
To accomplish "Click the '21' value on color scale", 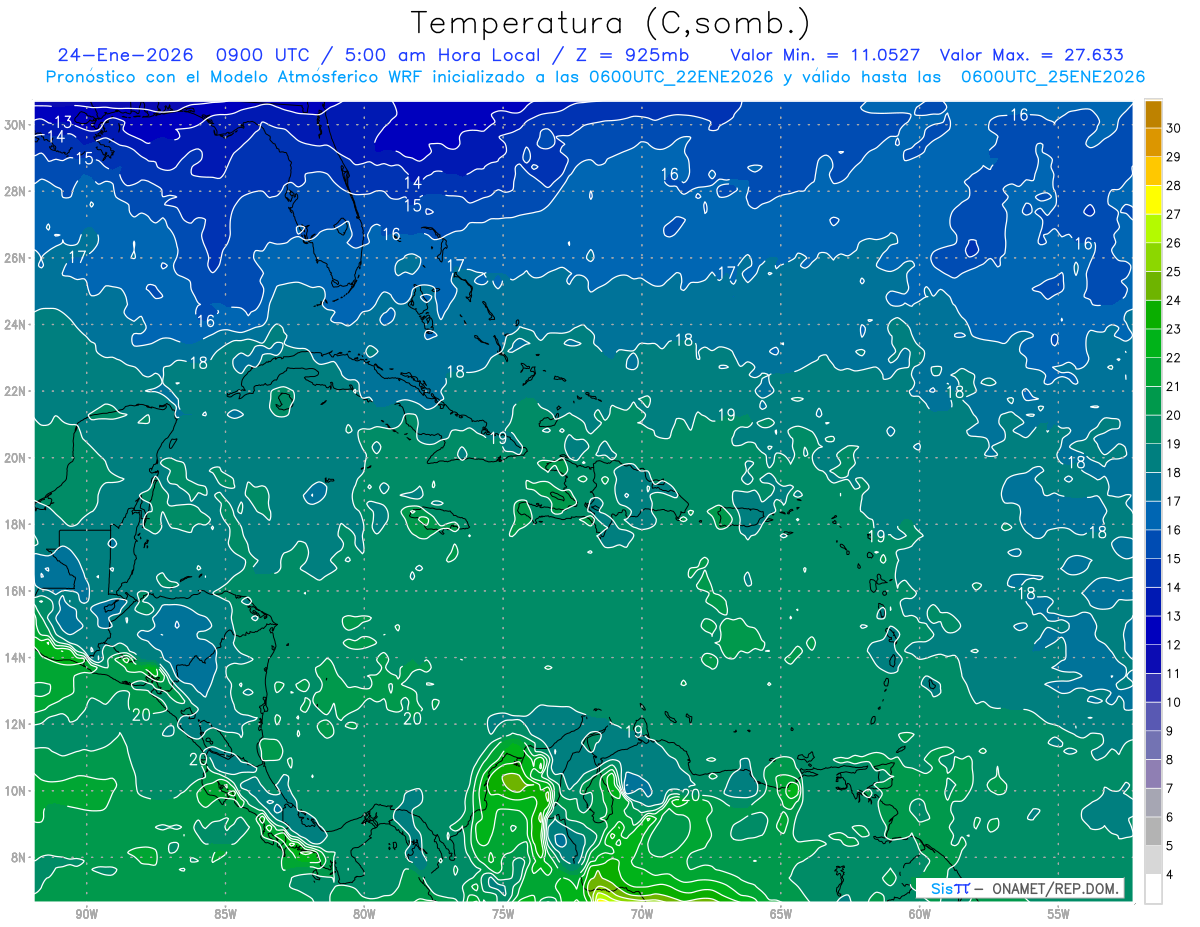I will (x=1173, y=386).
